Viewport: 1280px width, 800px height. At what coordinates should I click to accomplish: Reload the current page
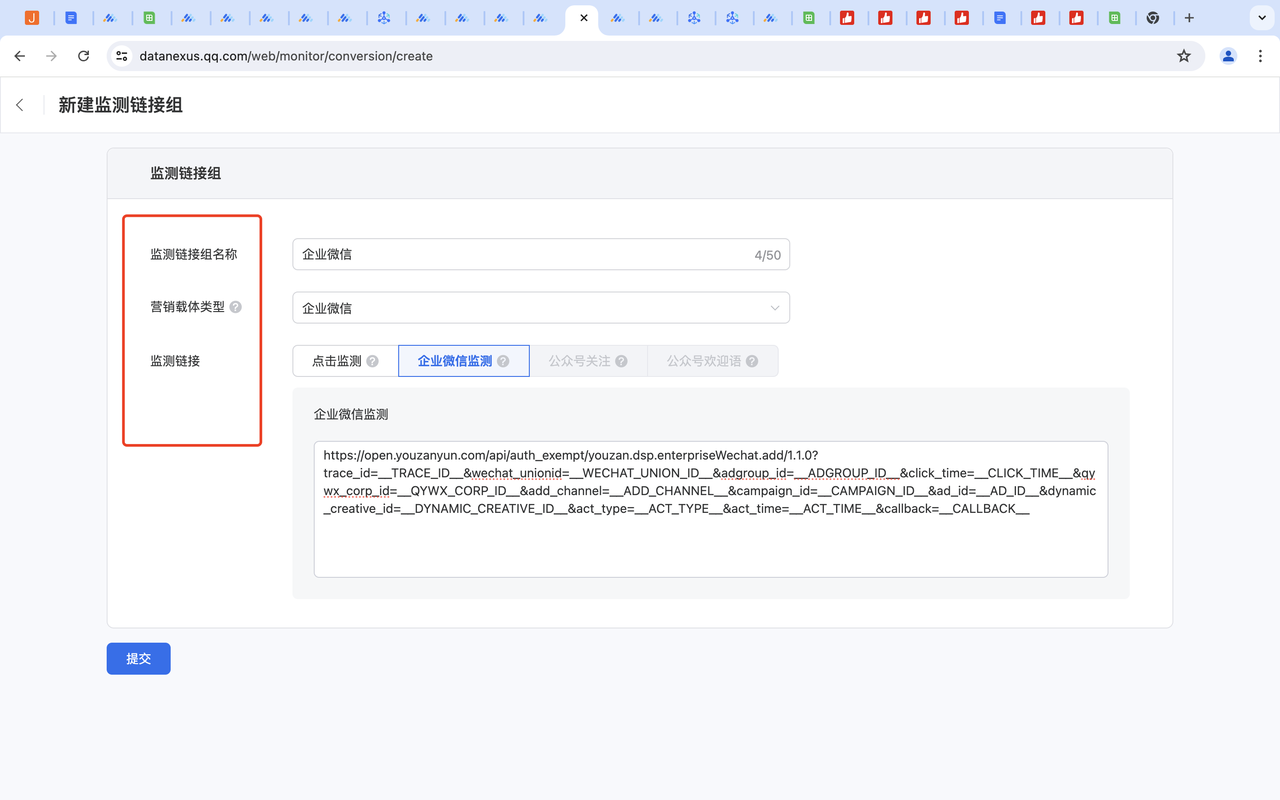point(84,56)
